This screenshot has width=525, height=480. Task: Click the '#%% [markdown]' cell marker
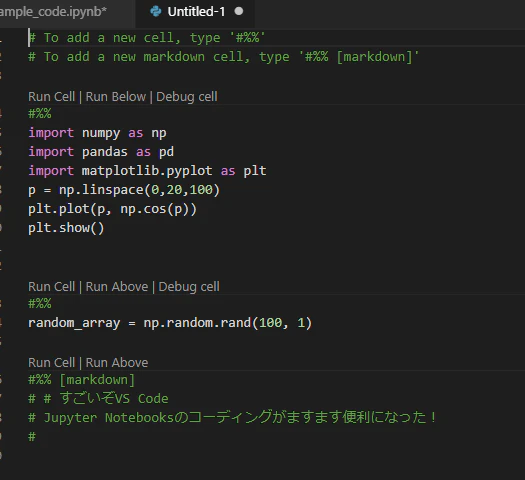[82, 380]
